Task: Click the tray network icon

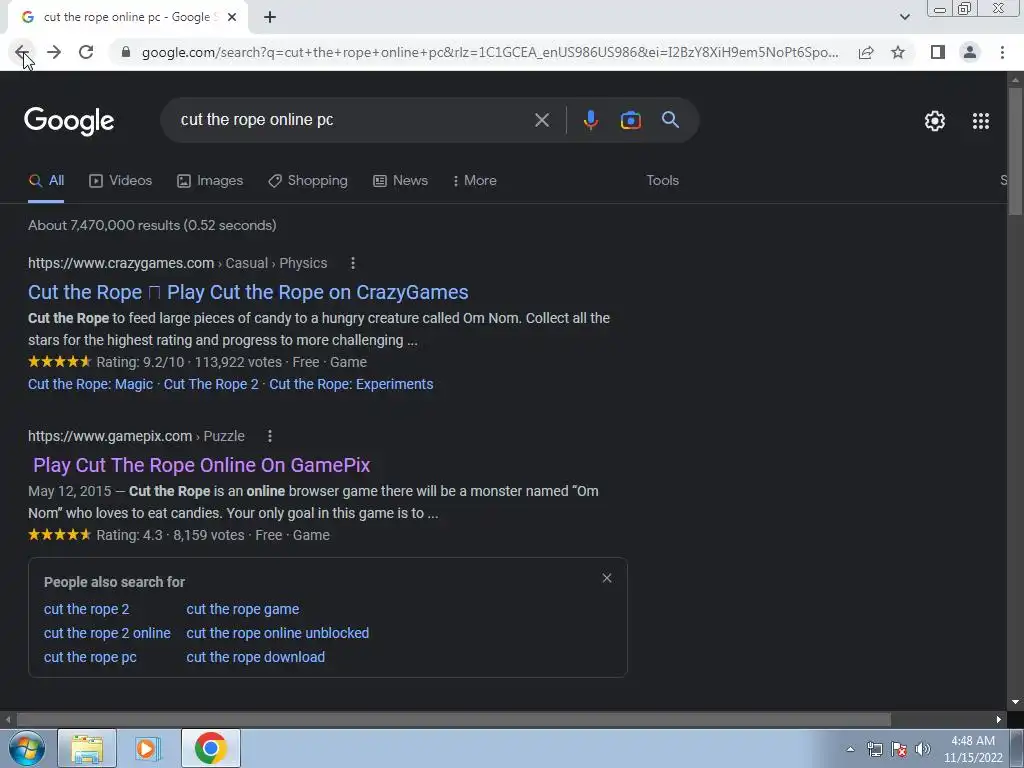Action: click(x=874, y=749)
